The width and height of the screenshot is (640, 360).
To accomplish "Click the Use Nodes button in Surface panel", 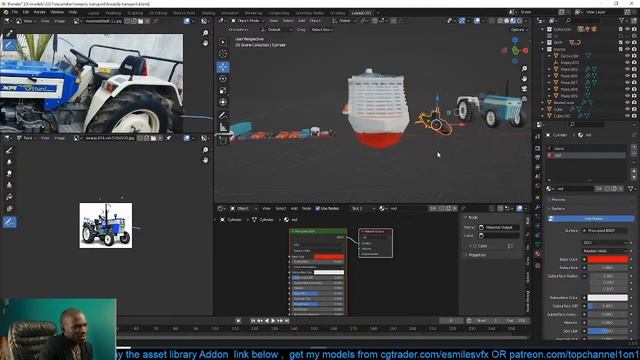I will pos(591,219).
